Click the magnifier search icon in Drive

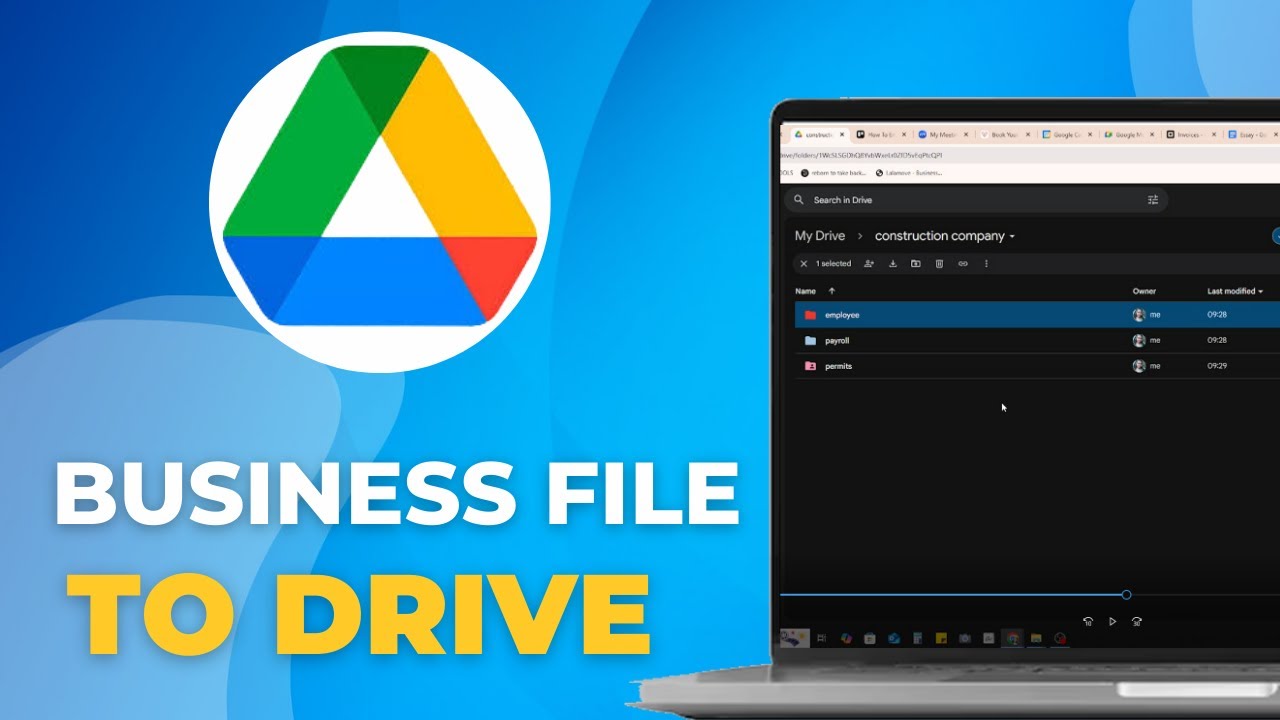799,200
